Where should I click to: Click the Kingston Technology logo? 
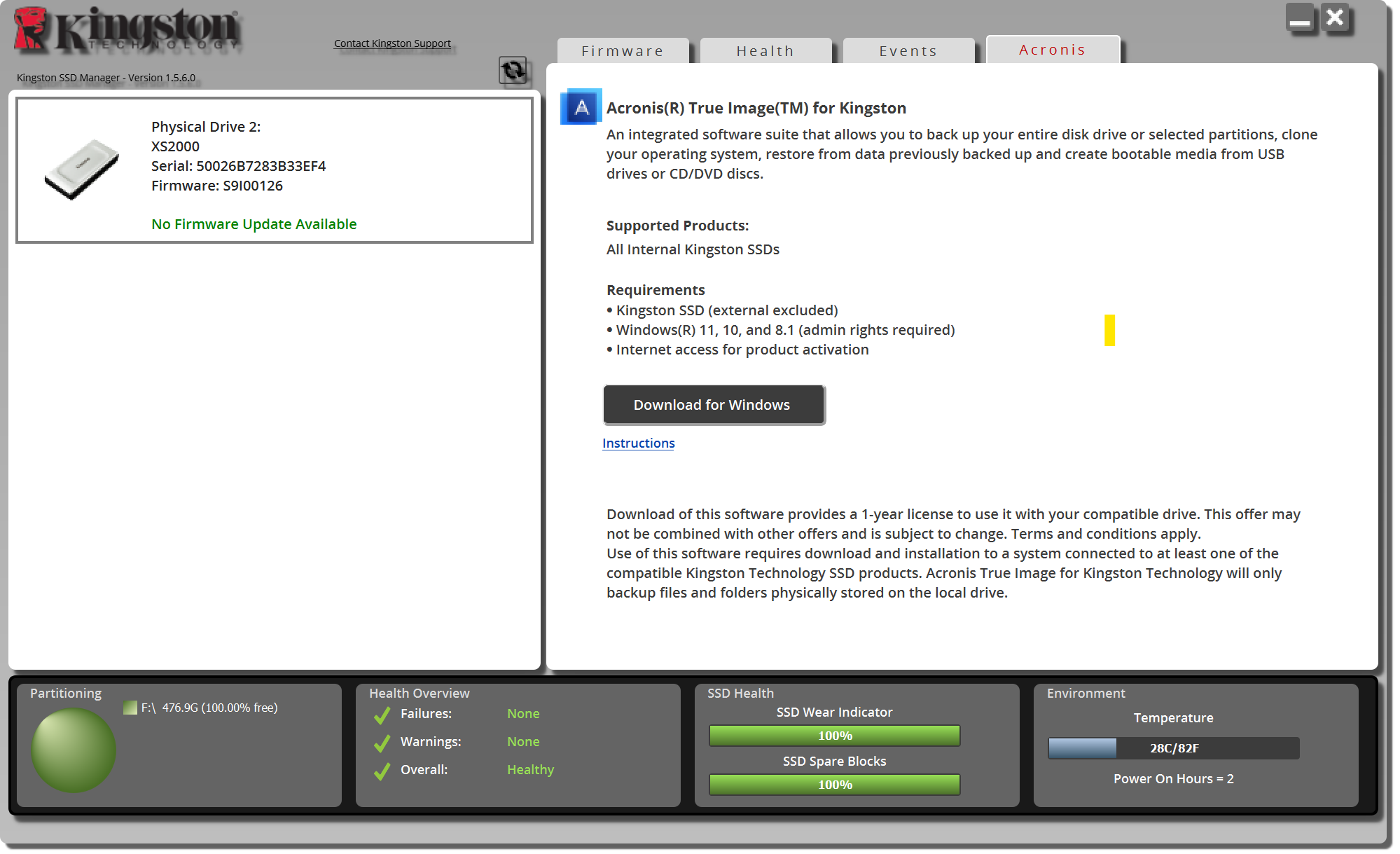[x=127, y=30]
